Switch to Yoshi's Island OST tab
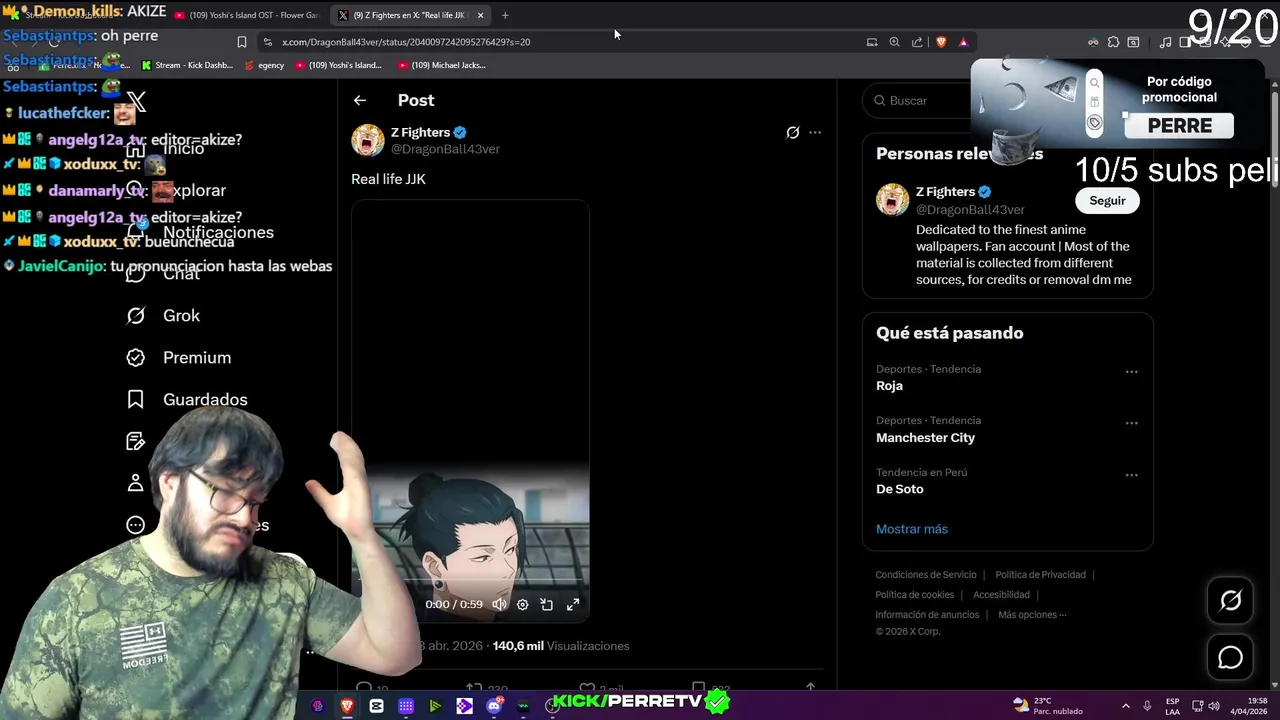This screenshot has height=720, width=1280. coord(247,15)
